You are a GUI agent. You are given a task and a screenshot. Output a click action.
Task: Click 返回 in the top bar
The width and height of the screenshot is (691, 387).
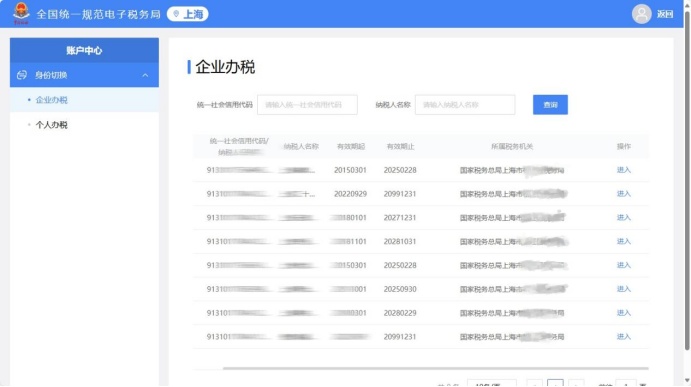(x=665, y=14)
